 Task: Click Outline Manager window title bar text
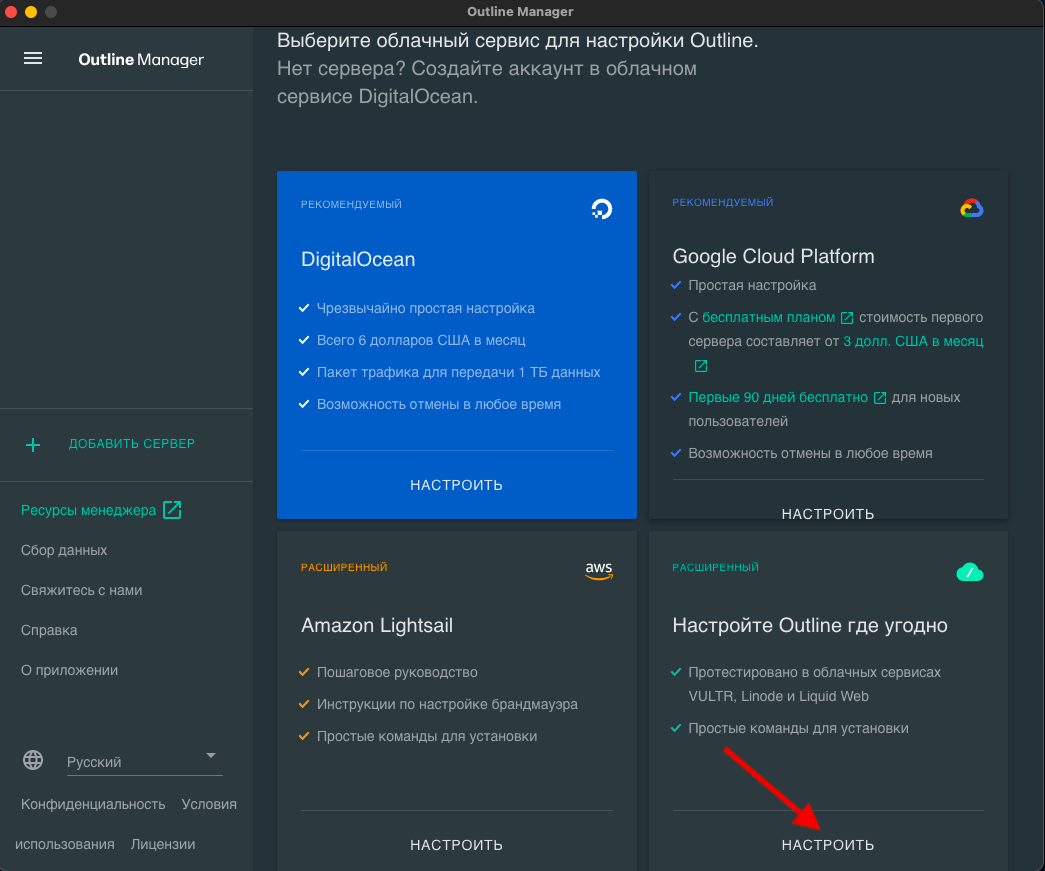point(520,12)
